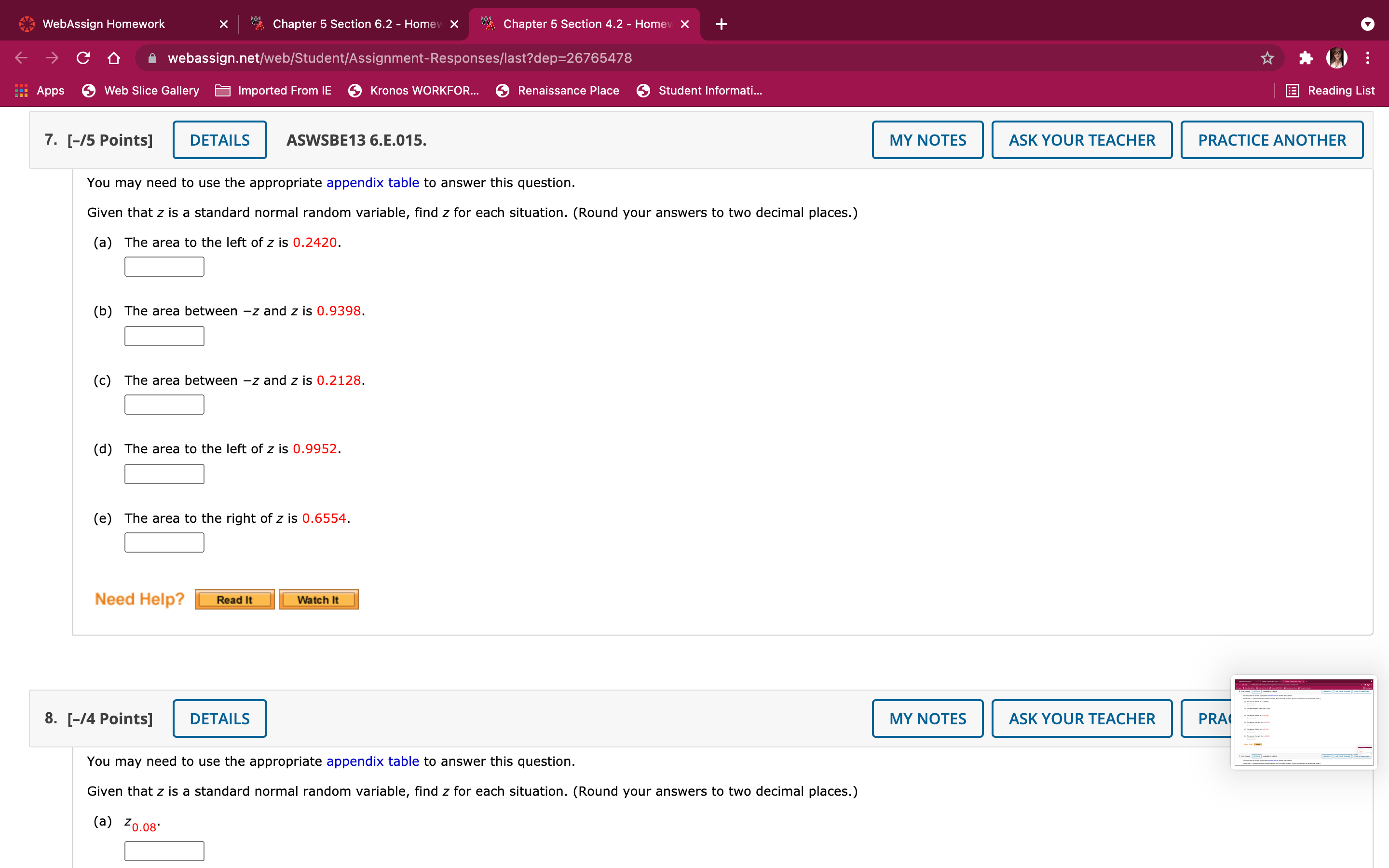The height and width of the screenshot is (868, 1389).
Task: Open the Kronos WORKFOR... bookmark
Action: pyautogui.click(x=413, y=90)
